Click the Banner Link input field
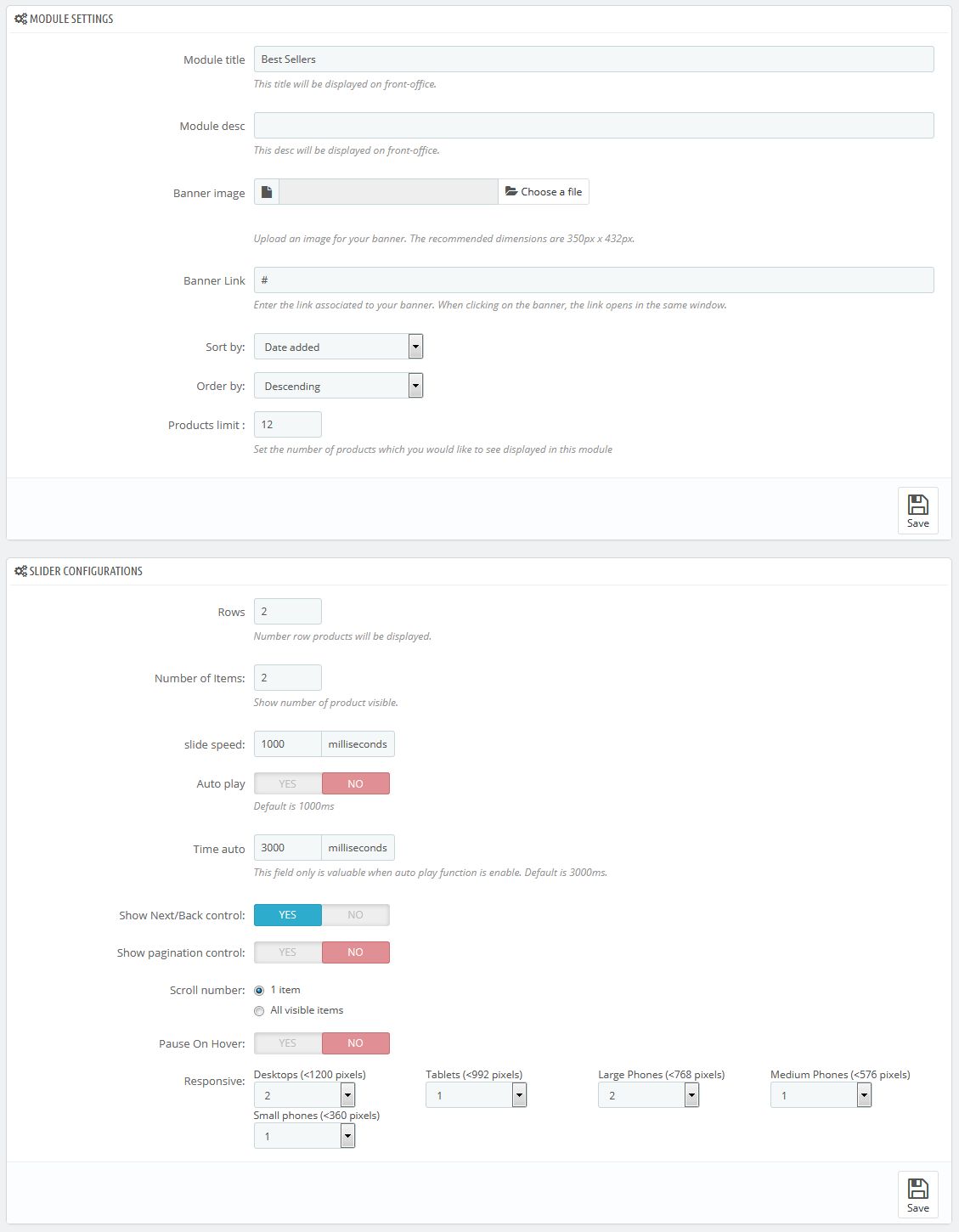 tap(594, 280)
